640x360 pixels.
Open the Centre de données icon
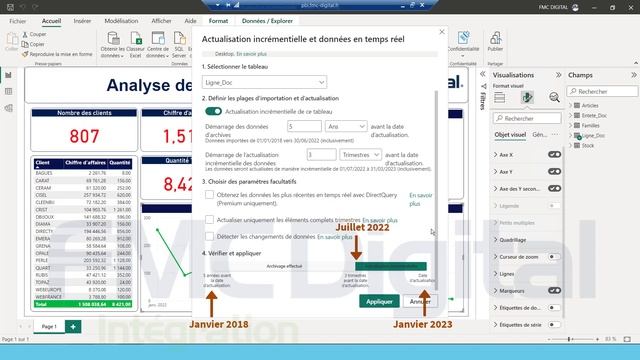tap(158, 38)
